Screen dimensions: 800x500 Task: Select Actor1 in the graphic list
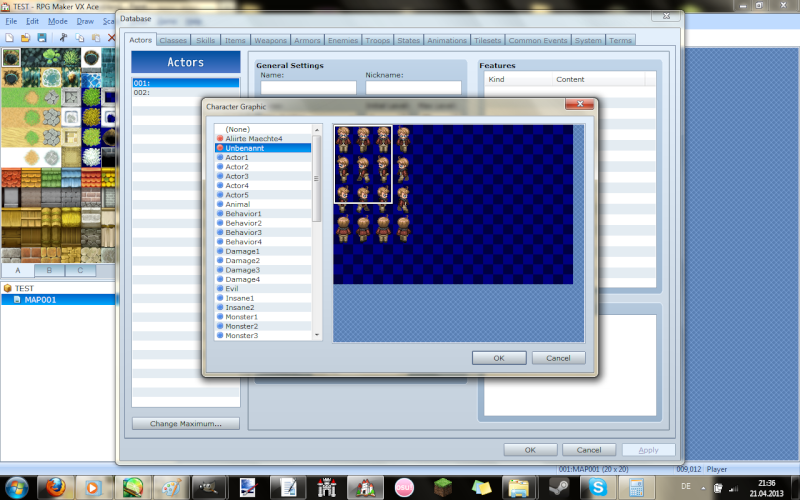(x=263, y=157)
